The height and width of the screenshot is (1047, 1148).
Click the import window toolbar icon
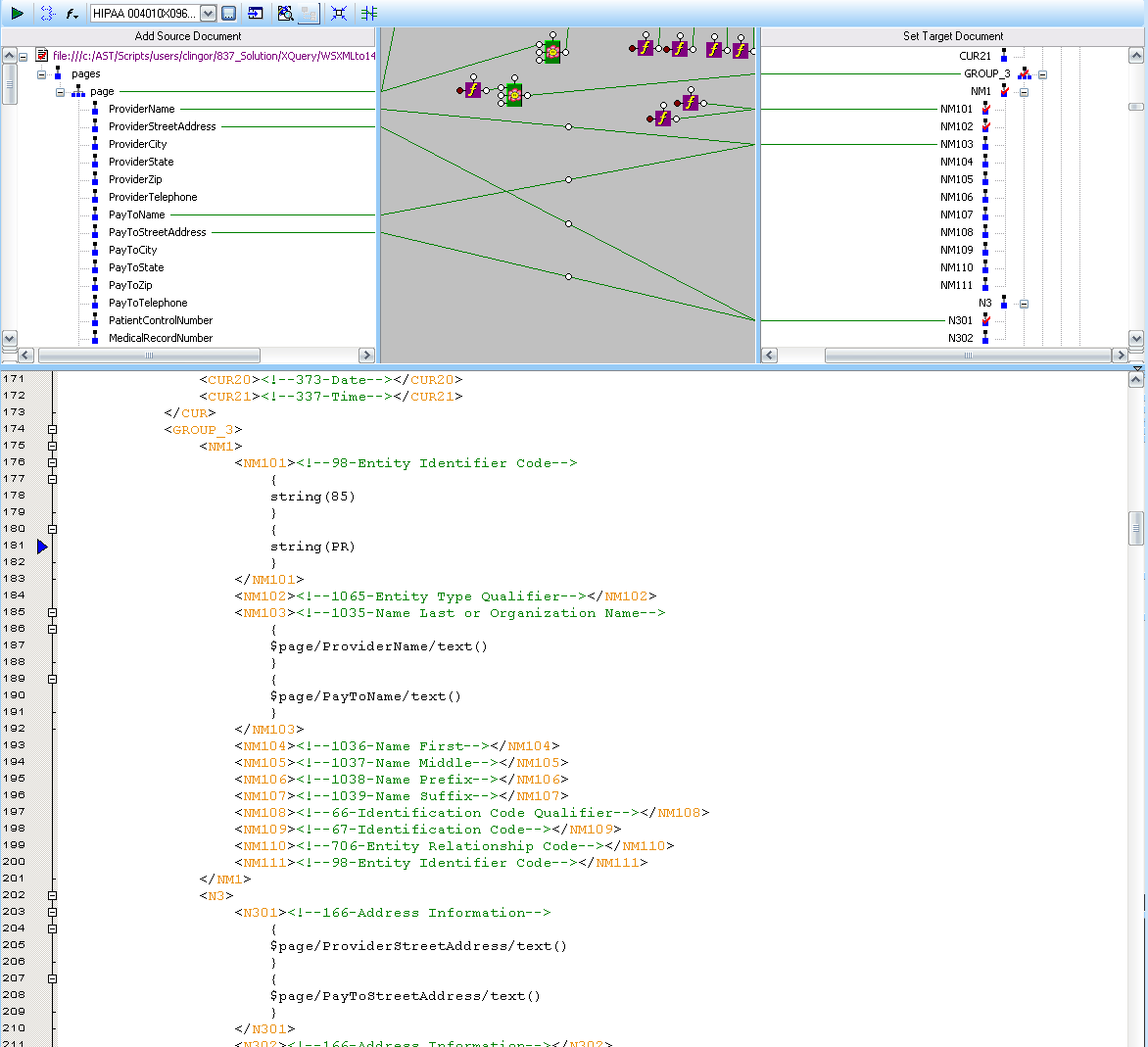[256, 13]
